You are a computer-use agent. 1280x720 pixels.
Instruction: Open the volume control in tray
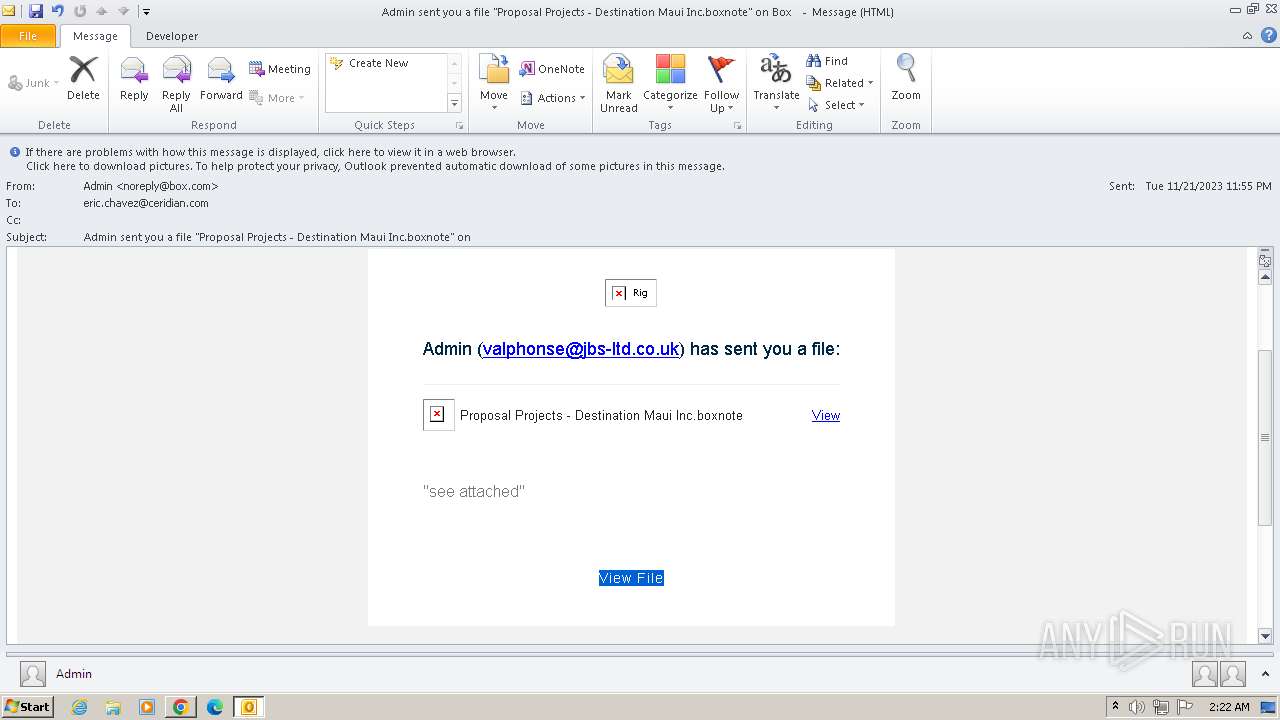(x=1136, y=707)
